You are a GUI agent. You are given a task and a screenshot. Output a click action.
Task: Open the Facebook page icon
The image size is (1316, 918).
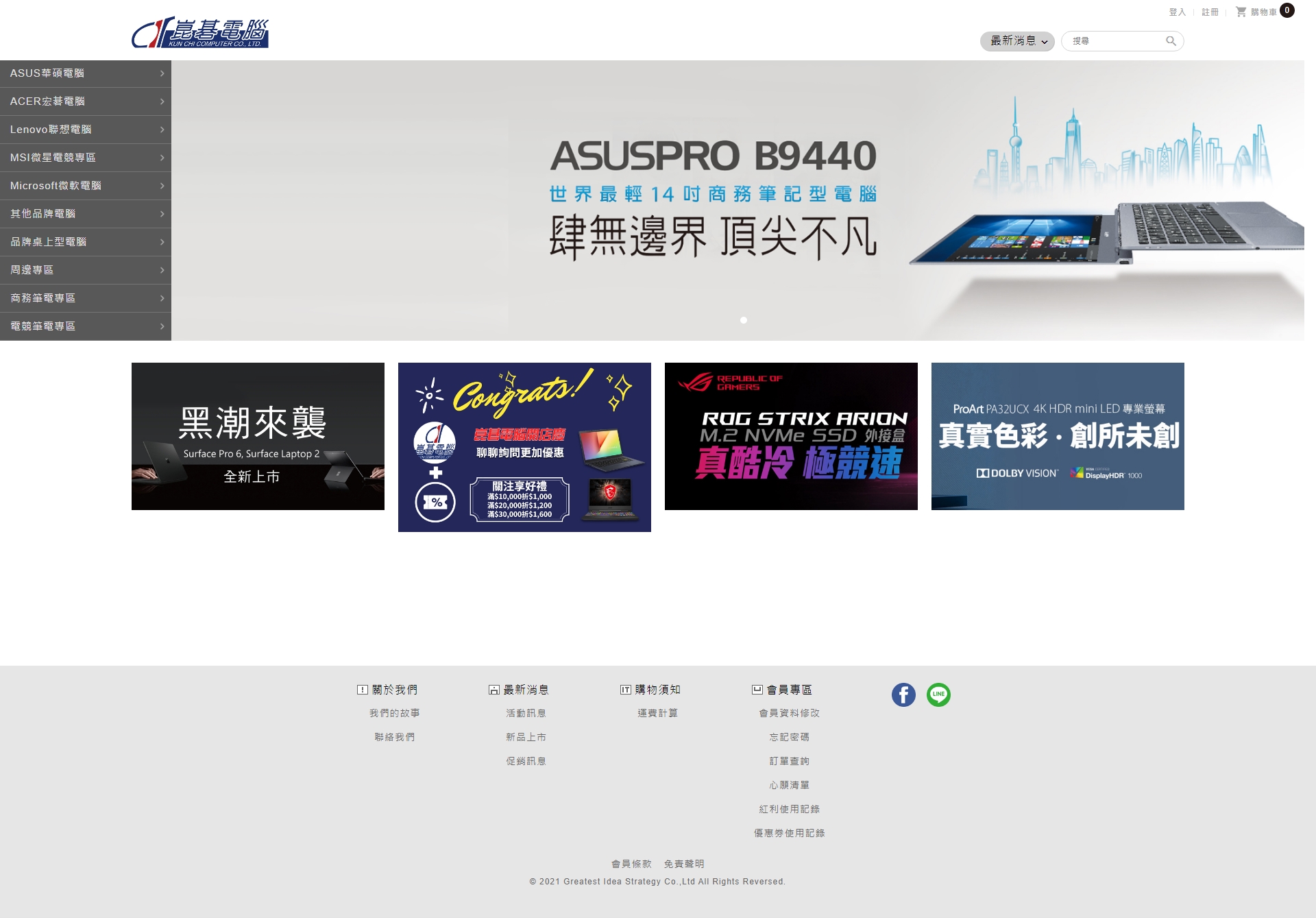tap(903, 694)
